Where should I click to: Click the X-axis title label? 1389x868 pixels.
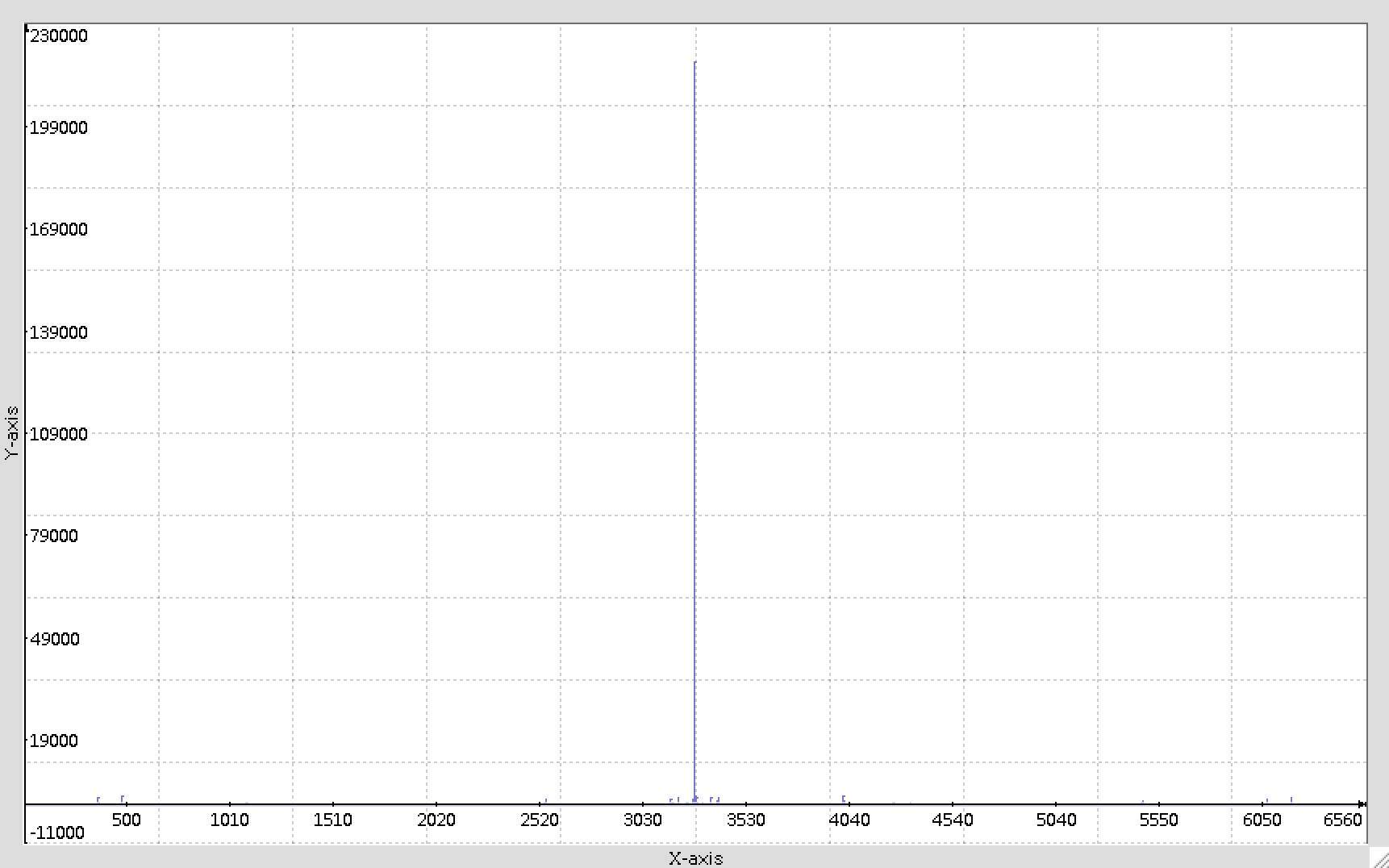(x=695, y=858)
